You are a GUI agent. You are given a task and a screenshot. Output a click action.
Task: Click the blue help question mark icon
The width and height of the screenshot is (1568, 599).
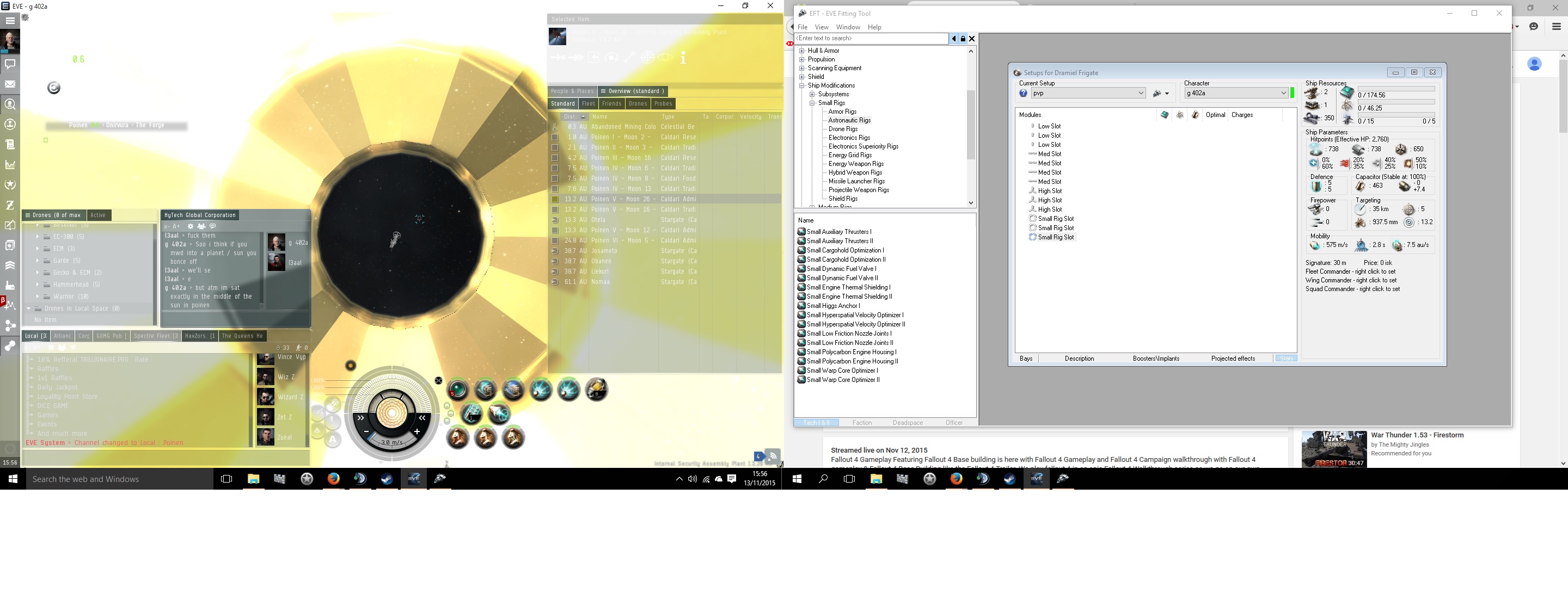pyautogui.click(x=1023, y=93)
